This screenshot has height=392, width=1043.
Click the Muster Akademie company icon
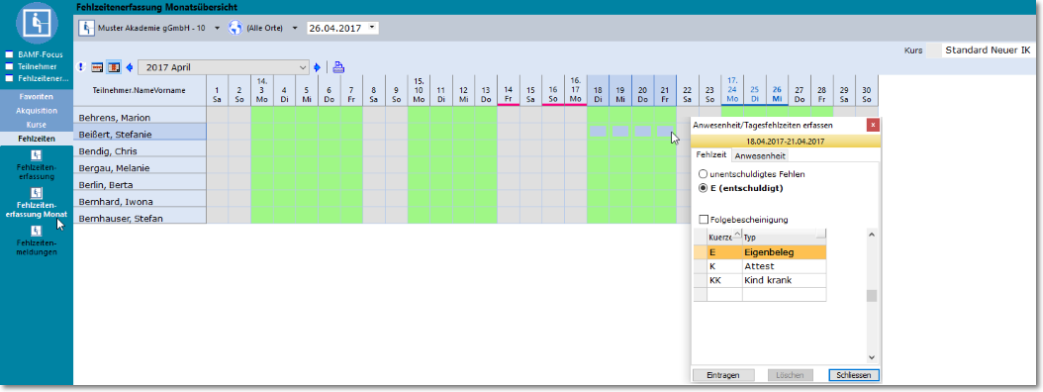86,28
